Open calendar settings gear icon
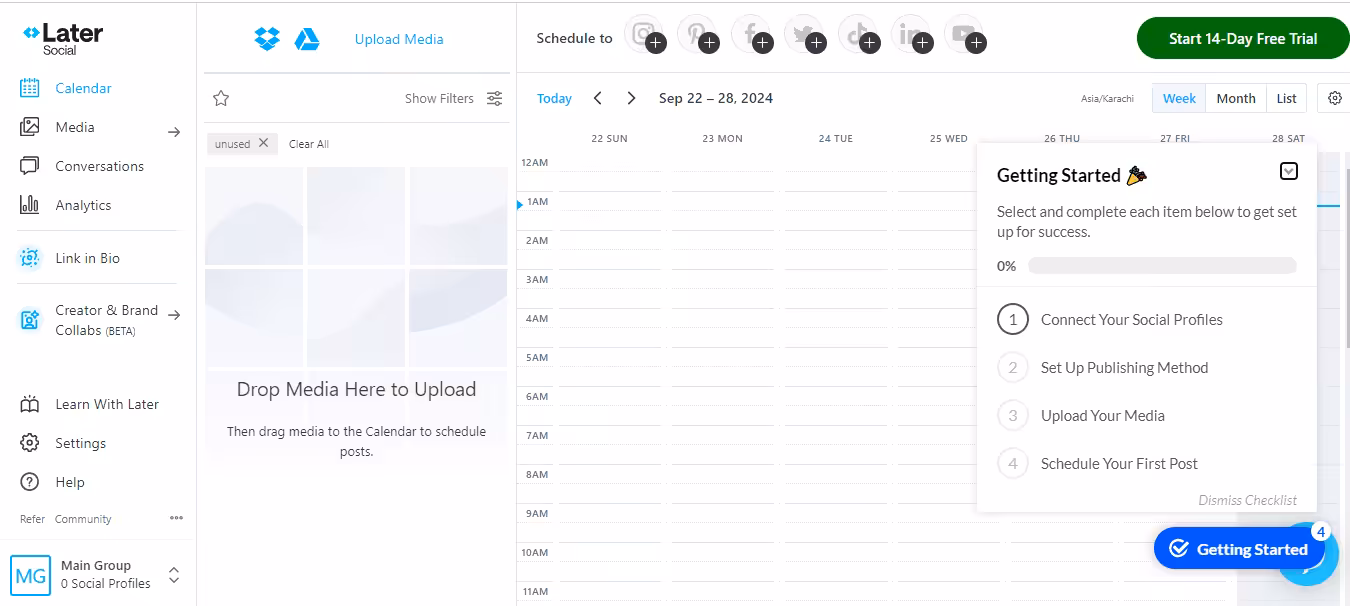 pyautogui.click(x=1335, y=98)
